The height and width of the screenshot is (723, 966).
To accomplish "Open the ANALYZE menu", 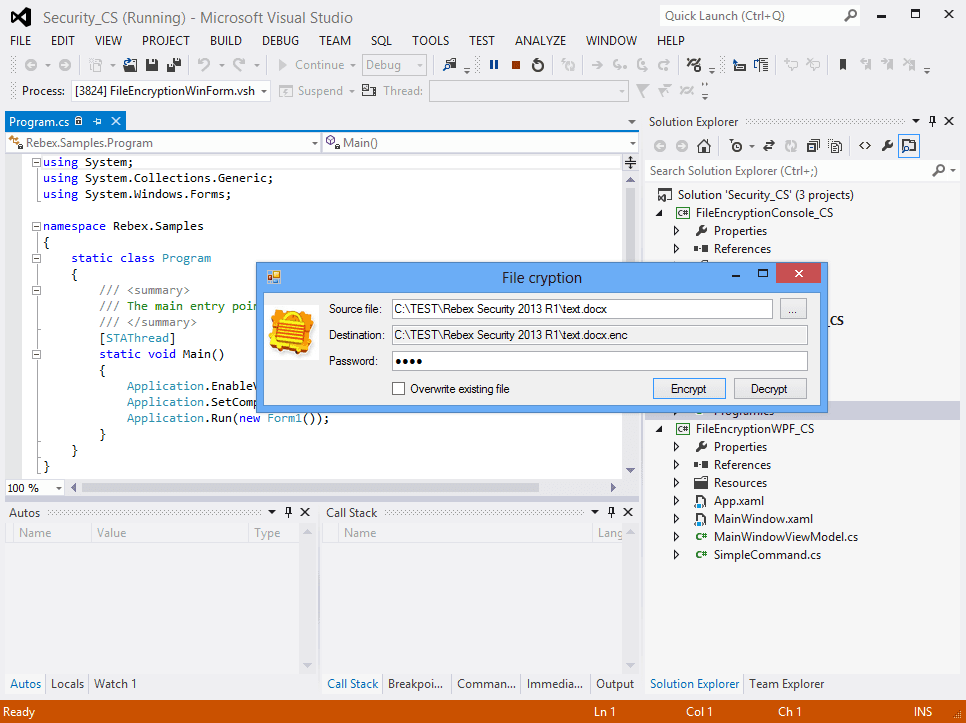I will click(540, 41).
